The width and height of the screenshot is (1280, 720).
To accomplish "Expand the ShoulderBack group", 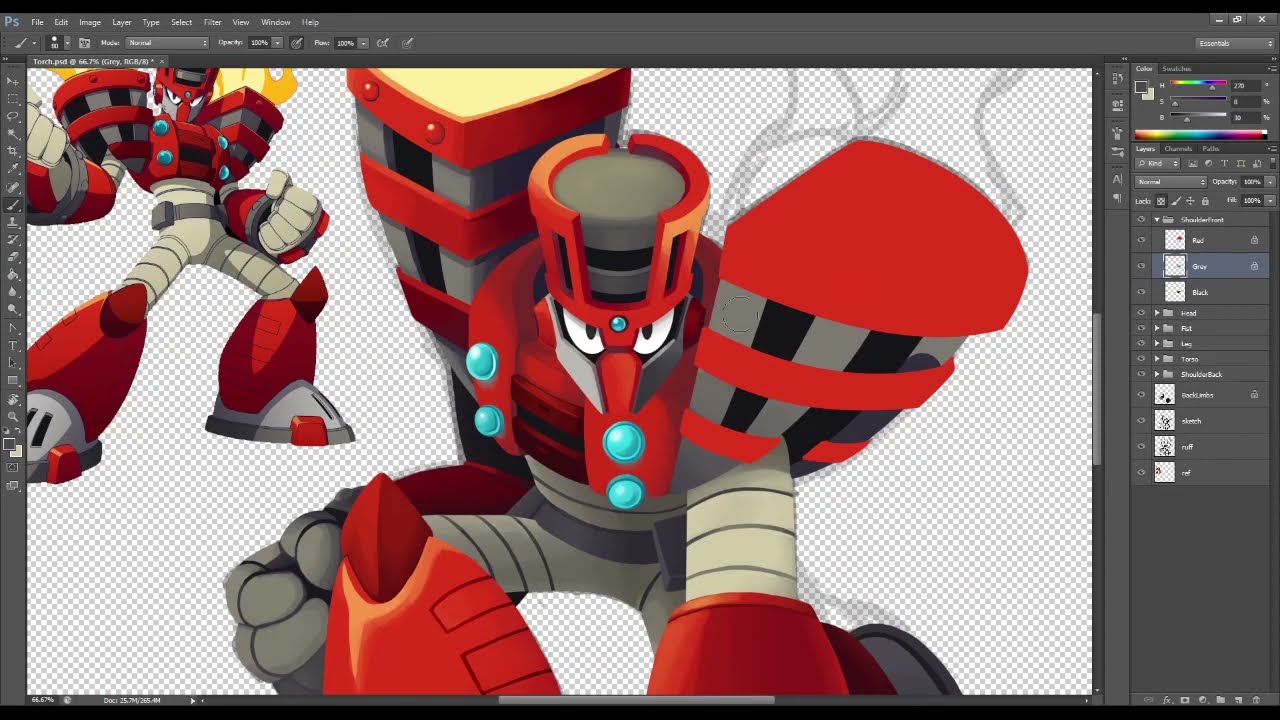I will tap(1157, 374).
